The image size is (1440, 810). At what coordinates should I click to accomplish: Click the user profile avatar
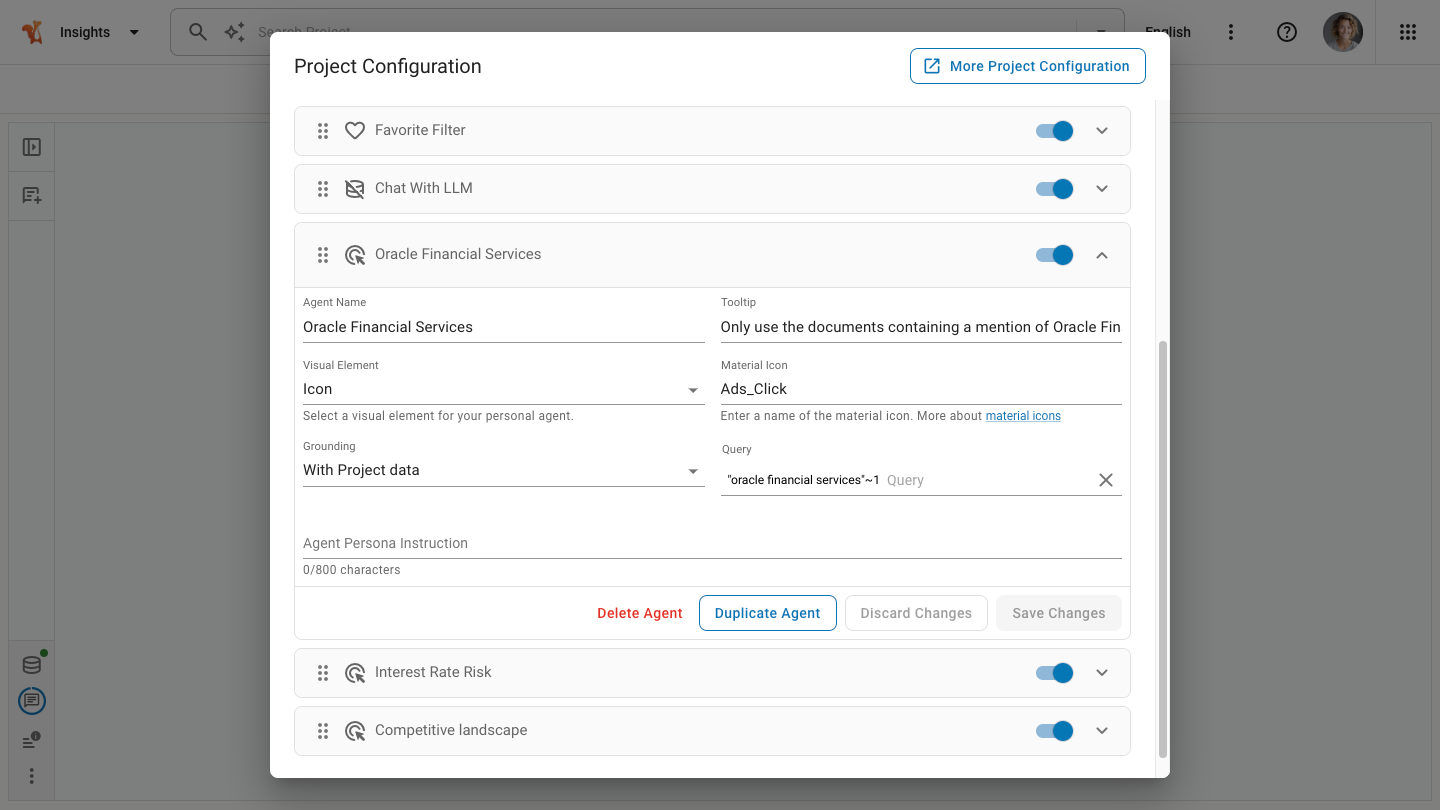[1343, 32]
